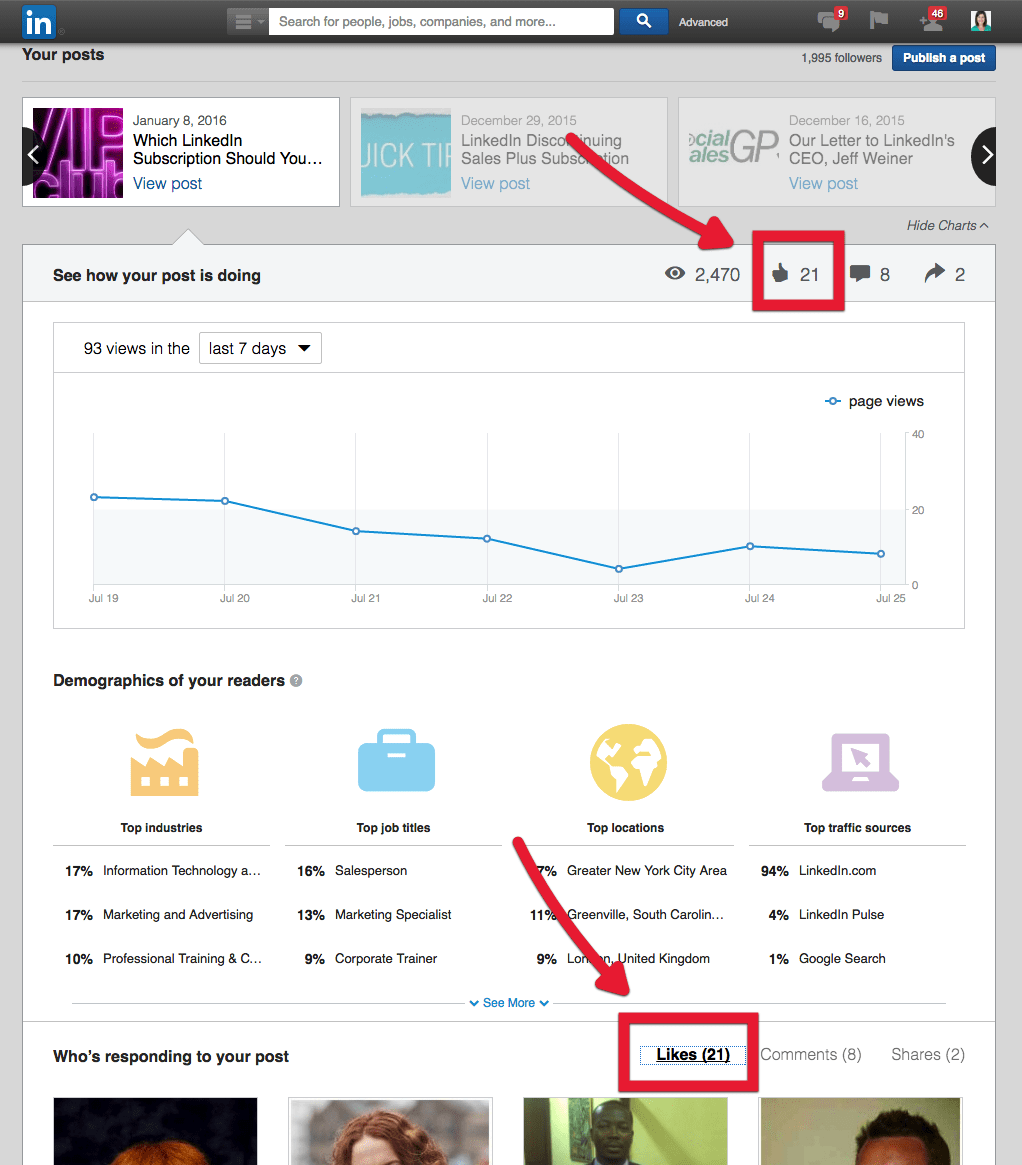Click the LinkedIn logo home icon
Image resolution: width=1022 pixels, height=1165 pixels.
click(39, 21)
